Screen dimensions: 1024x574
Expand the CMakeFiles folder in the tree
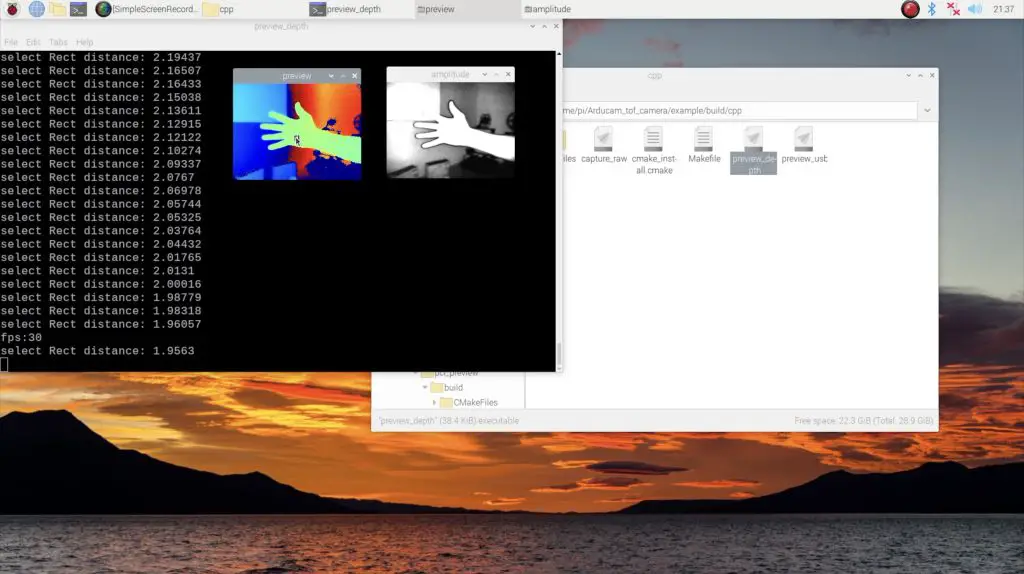click(434, 402)
